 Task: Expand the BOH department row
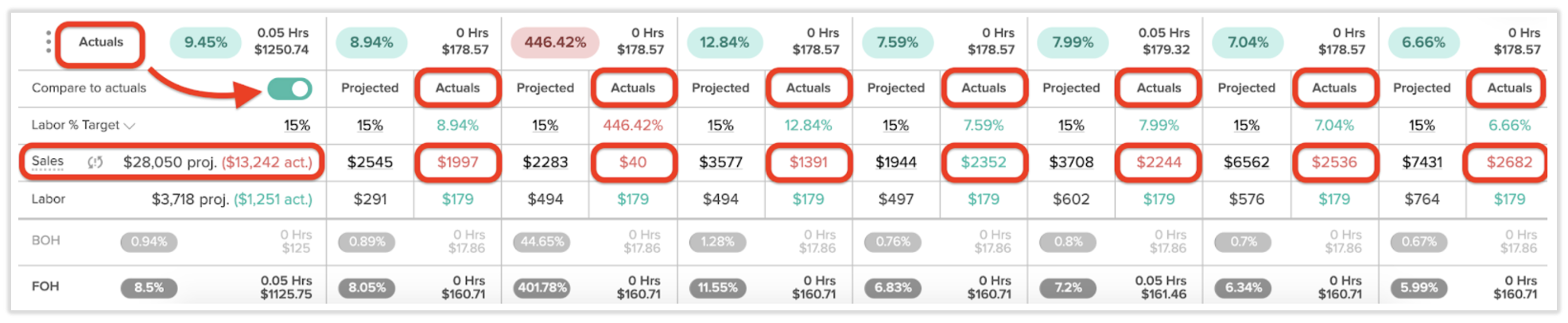45,240
